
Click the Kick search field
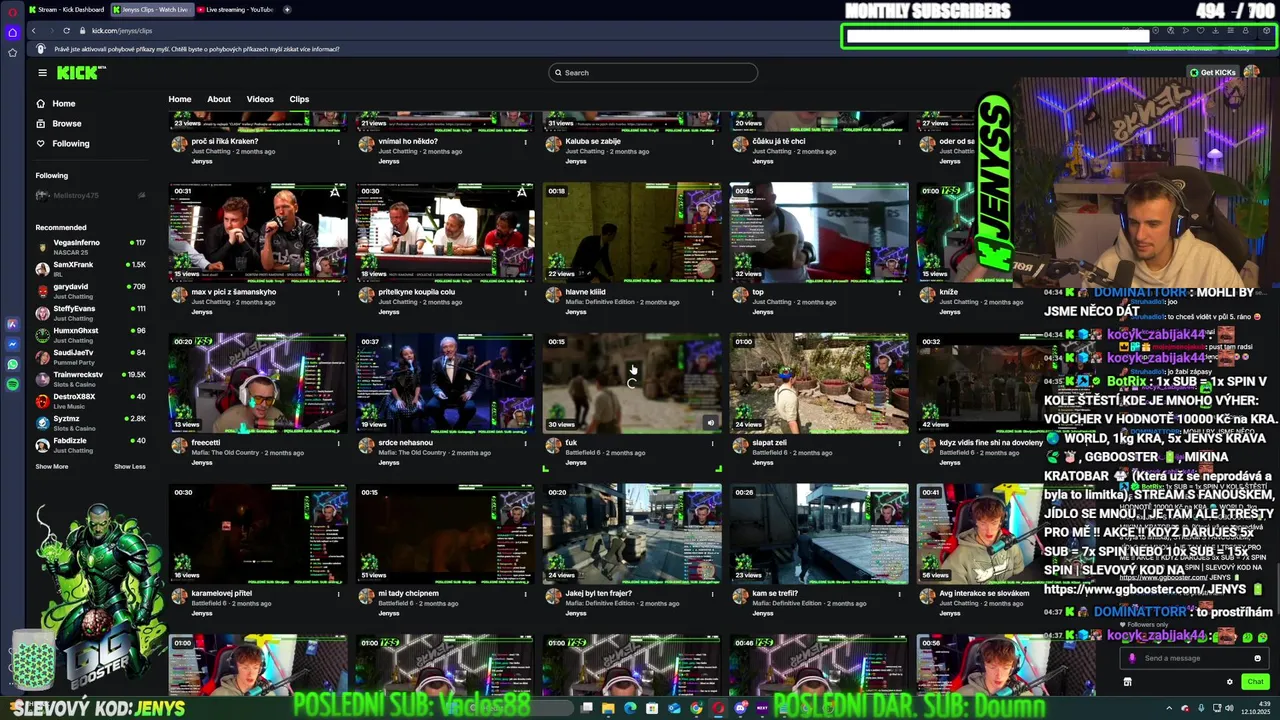click(x=653, y=72)
